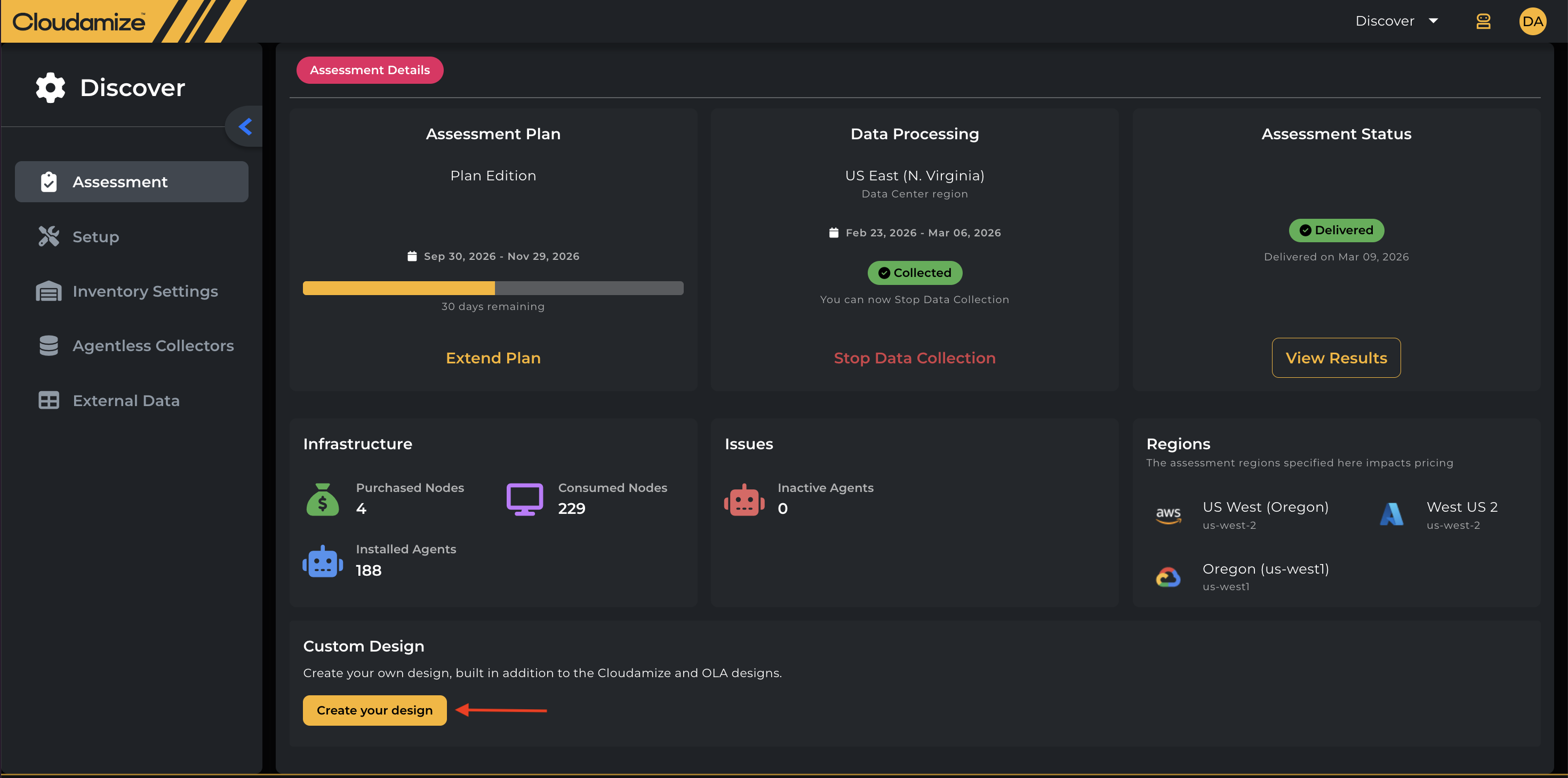Open the DA user avatar menu
Viewport: 1568px width, 778px height.
tap(1533, 21)
